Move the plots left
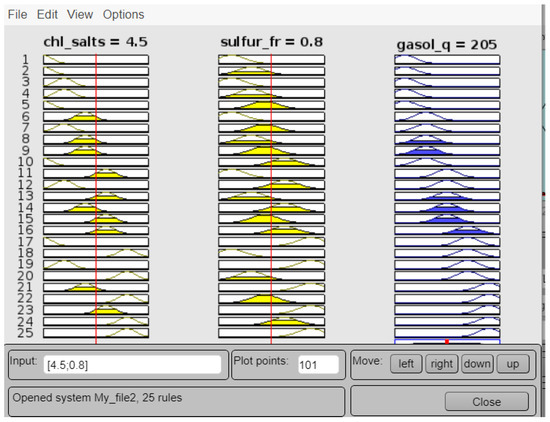Viewport: 550px width, 422px height. [x=406, y=364]
